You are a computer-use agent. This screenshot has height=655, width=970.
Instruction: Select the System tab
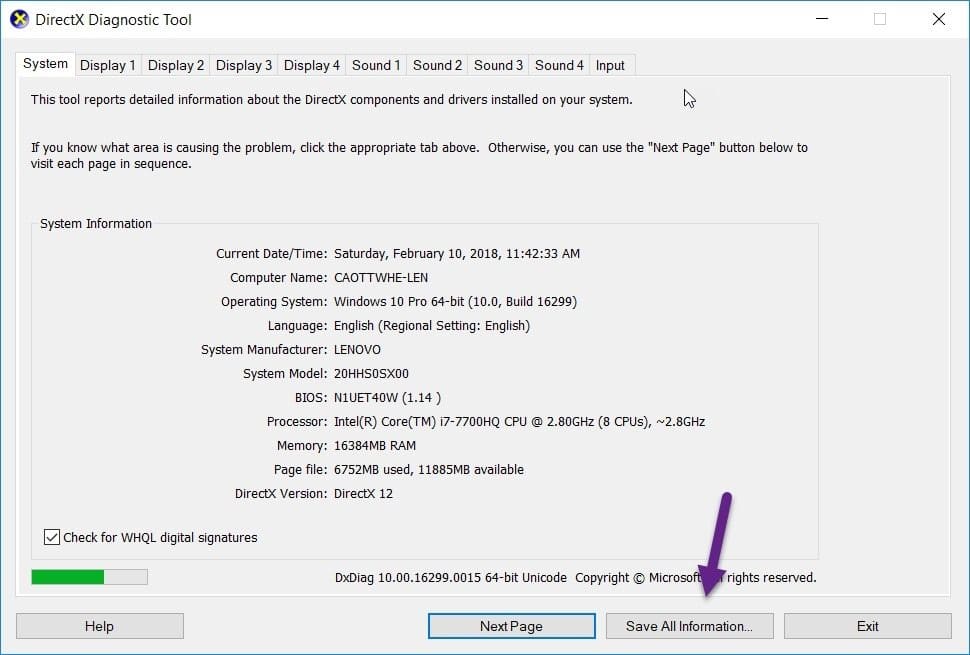click(x=45, y=64)
